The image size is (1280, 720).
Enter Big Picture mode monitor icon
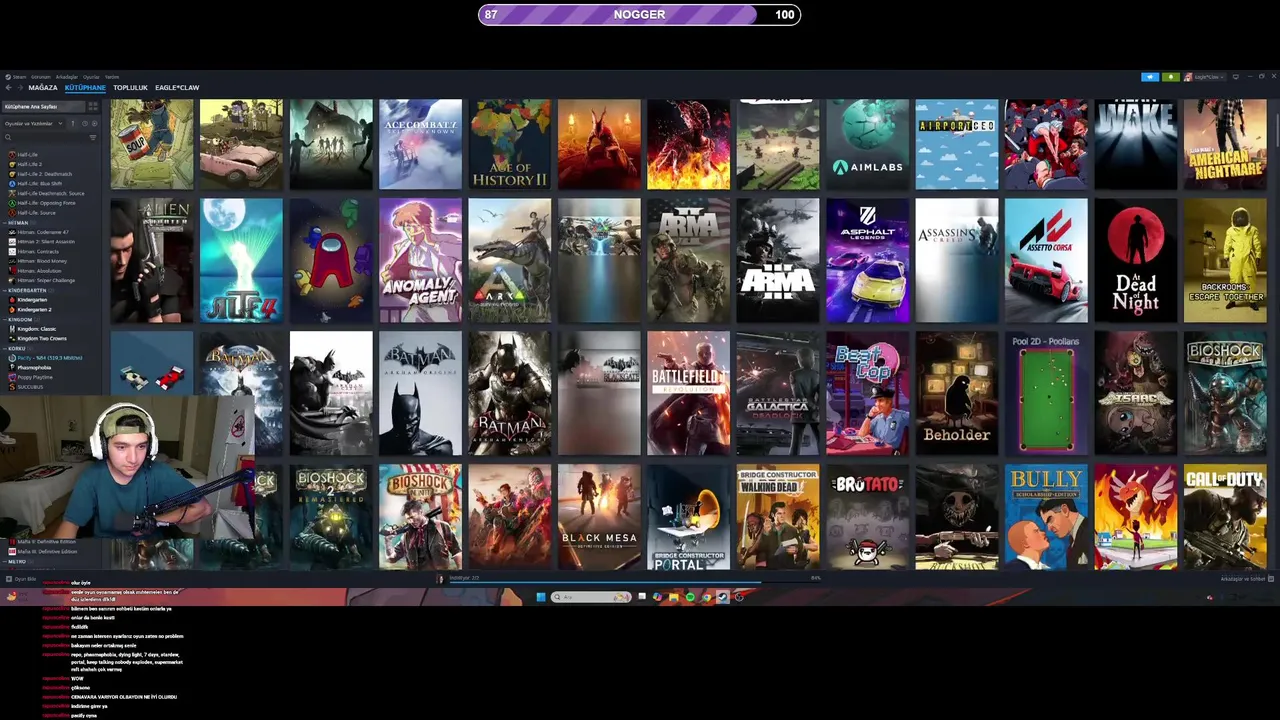point(1236,77)
